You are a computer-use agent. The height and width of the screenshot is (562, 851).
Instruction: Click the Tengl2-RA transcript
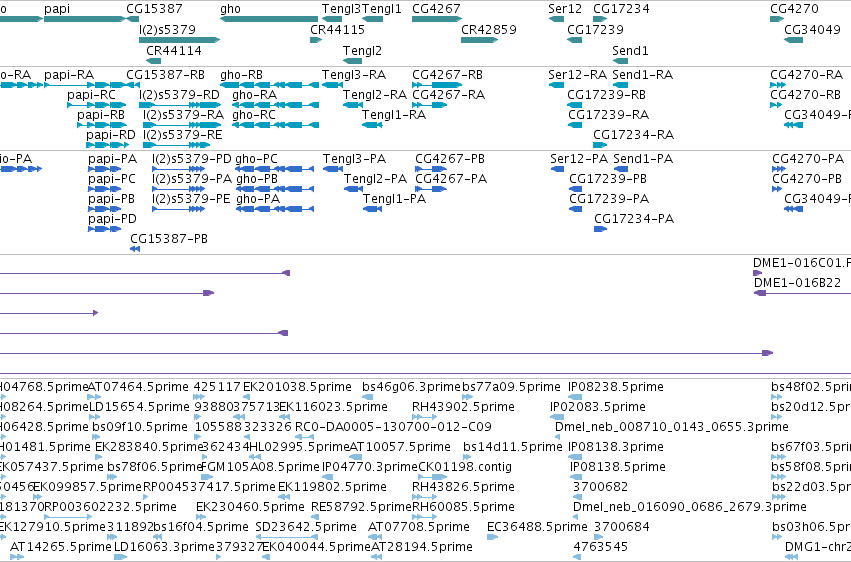pos(353,105)
